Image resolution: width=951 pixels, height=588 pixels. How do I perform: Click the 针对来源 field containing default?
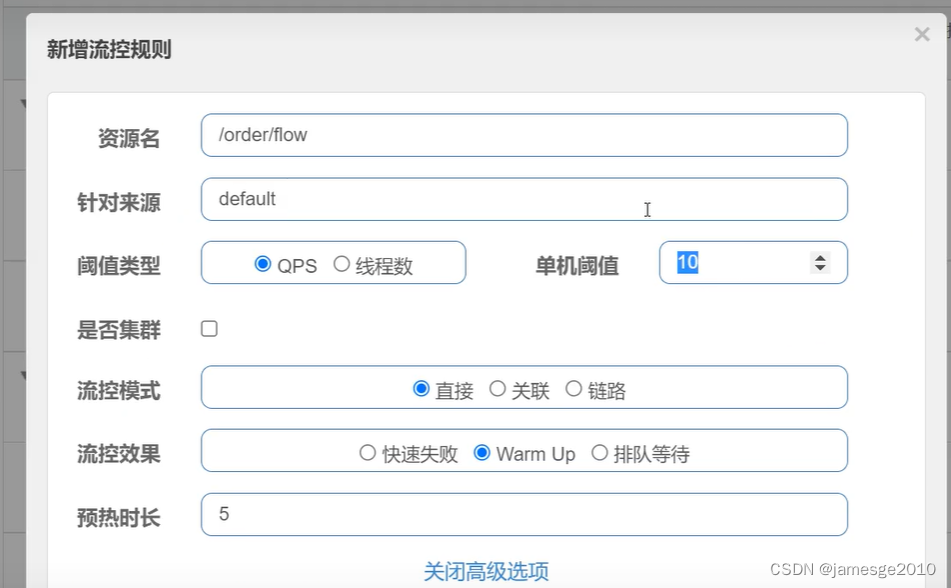tap(524, 199)
